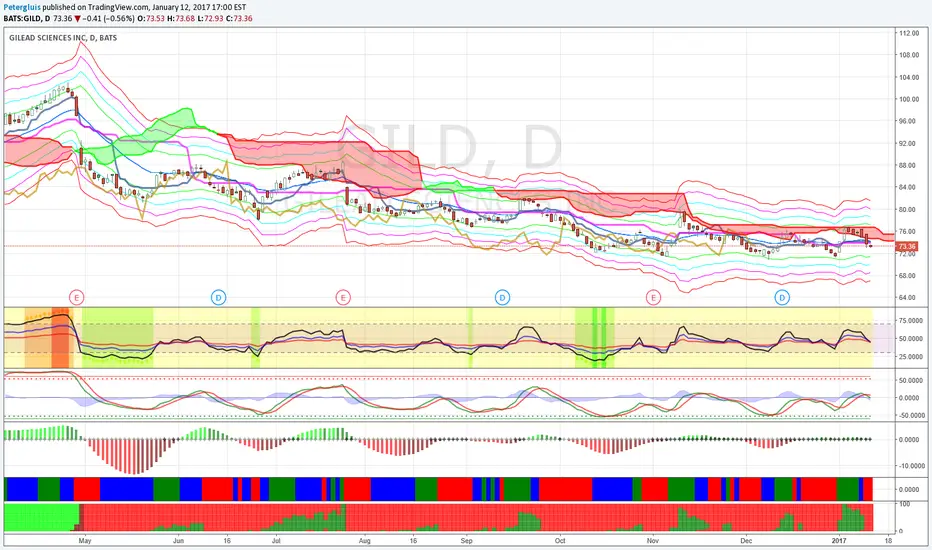This screenshot has height=550, width=932.
Task: Click the close value C:73.36
Action: (239, 18)
